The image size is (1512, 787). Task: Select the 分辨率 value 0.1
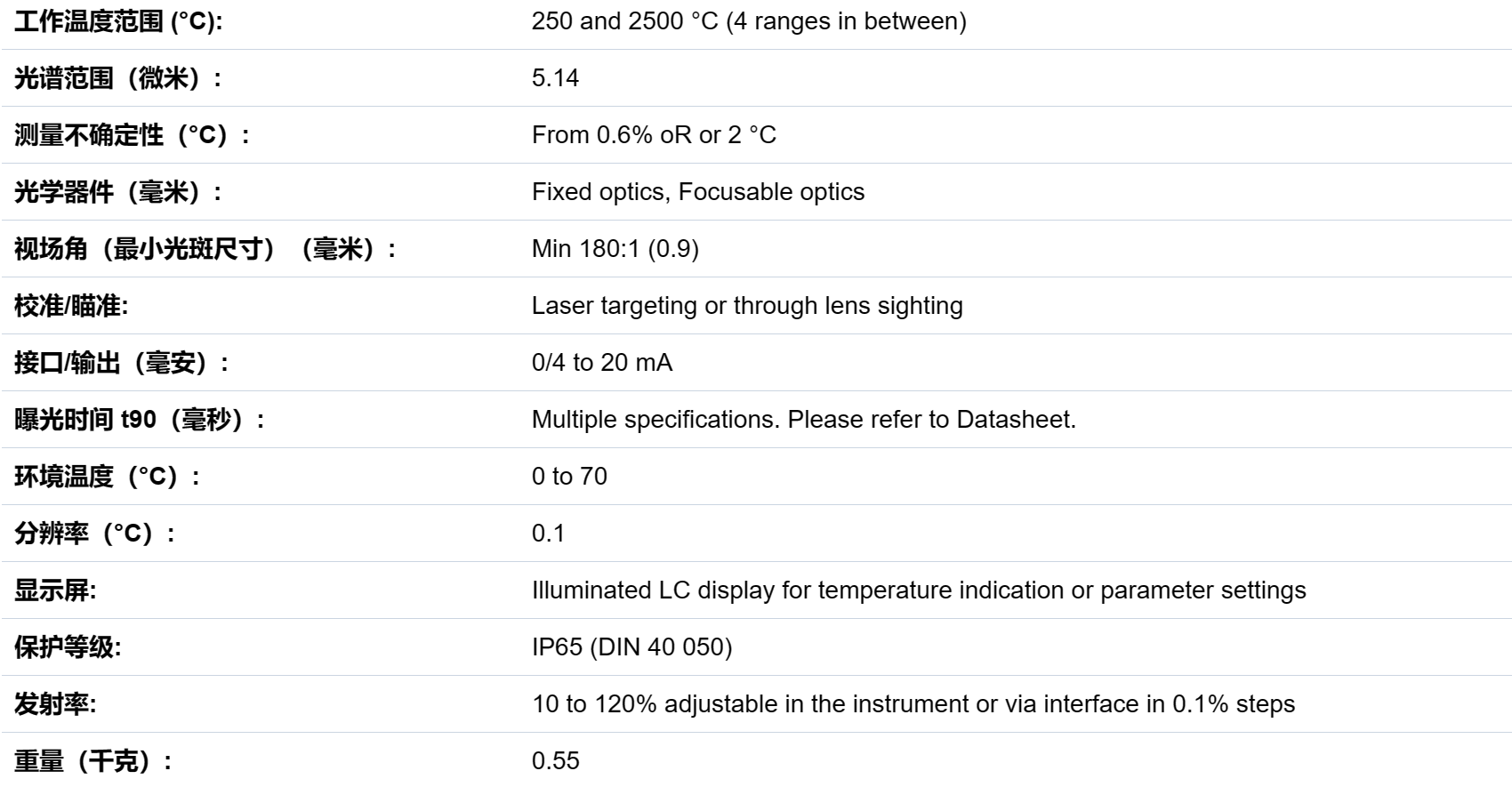[548, 534]
